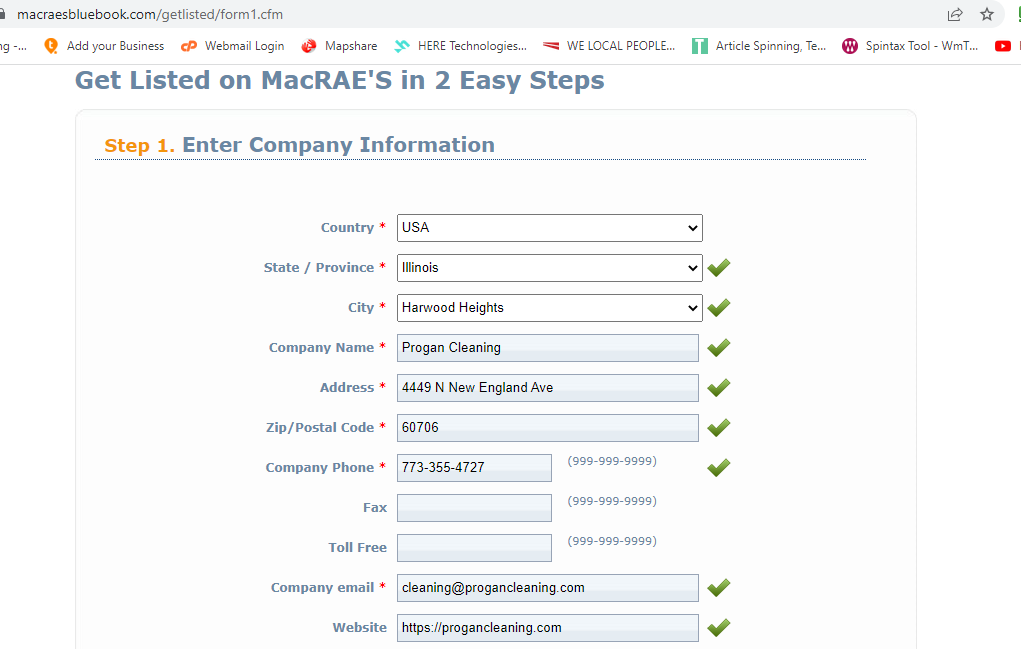The height and width of the screenshot is (649, 1021).
Task: Open the WE LOCAL PEOPLE bookmark
Action: click(x=609, y=46)
